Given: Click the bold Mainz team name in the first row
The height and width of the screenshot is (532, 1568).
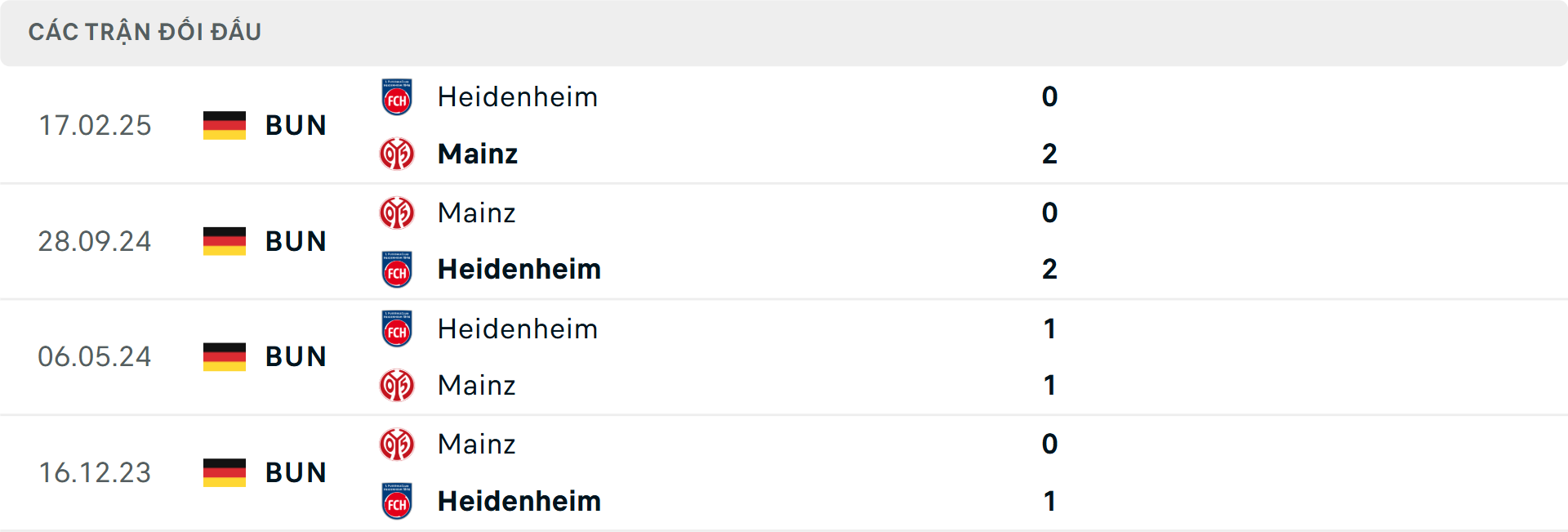Looking at the screenshot, I should pyautogui.click(x=477, y=154).
